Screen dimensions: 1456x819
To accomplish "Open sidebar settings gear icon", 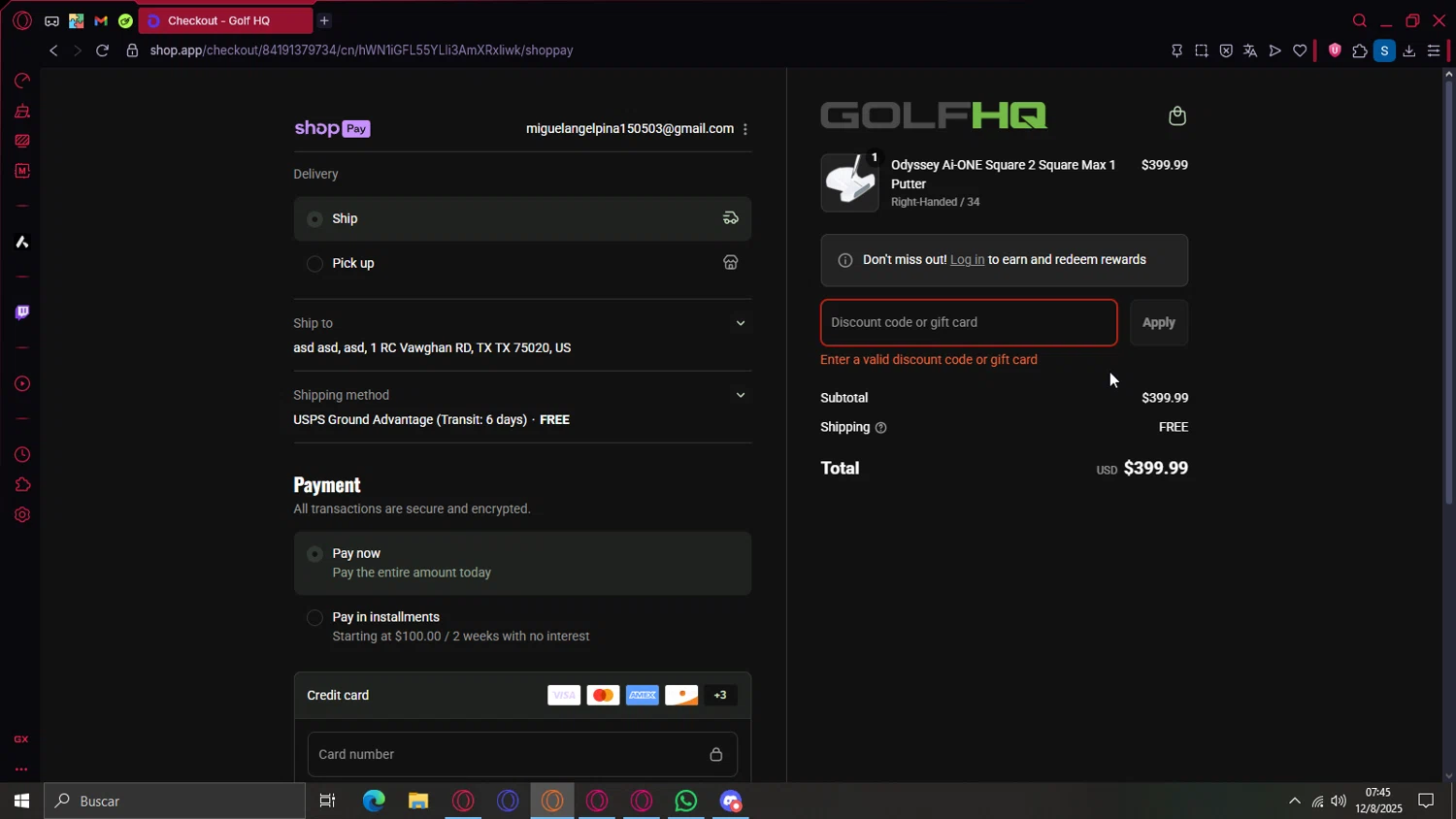I will pyautogui.click(x=21, y=515).
